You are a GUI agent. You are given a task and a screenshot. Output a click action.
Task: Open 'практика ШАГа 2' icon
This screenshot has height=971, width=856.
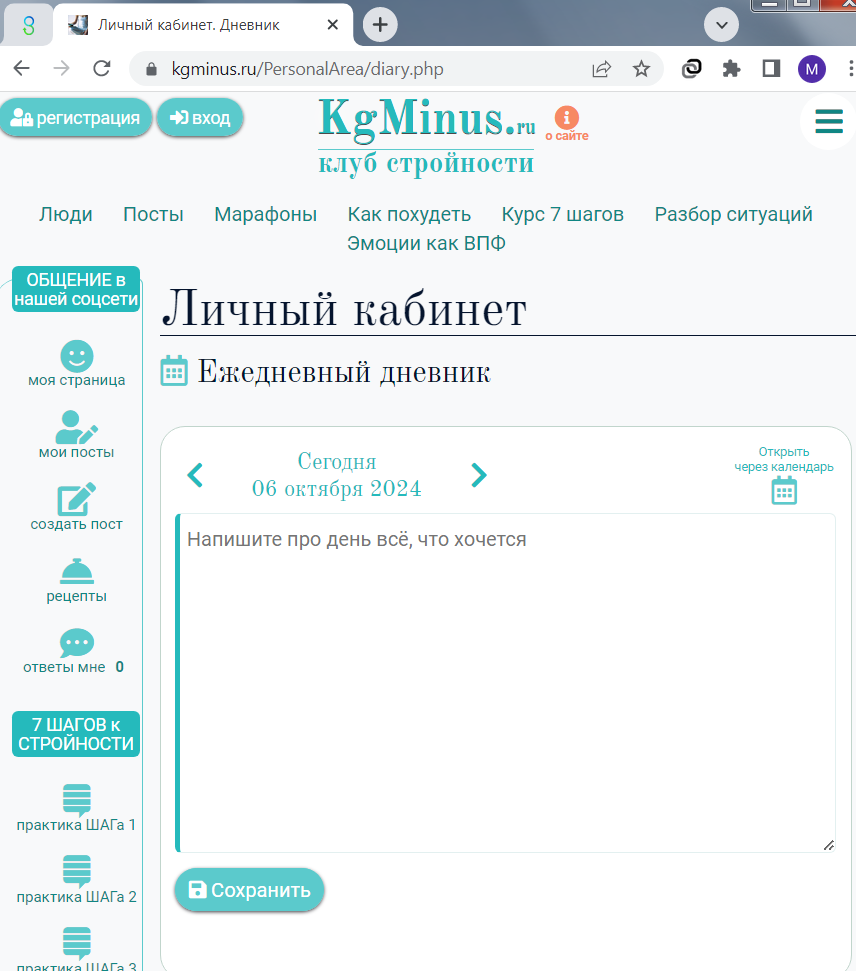[77, 871]
